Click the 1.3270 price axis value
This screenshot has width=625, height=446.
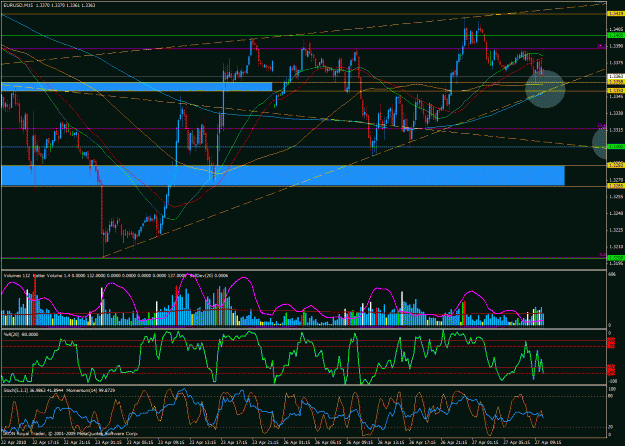[615, 180]
